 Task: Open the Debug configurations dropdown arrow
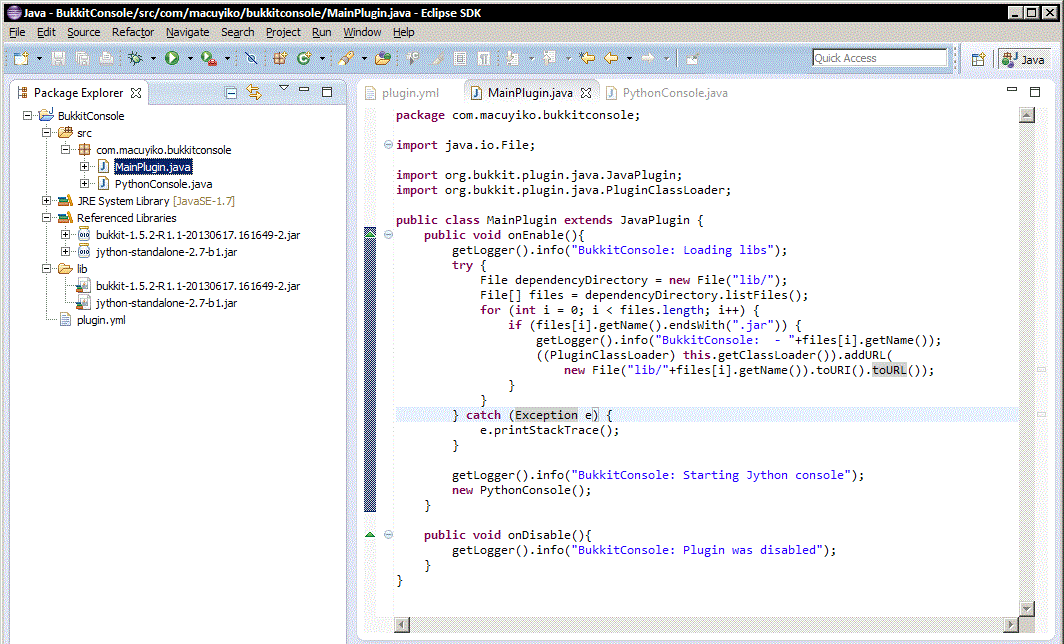(153, 59)
